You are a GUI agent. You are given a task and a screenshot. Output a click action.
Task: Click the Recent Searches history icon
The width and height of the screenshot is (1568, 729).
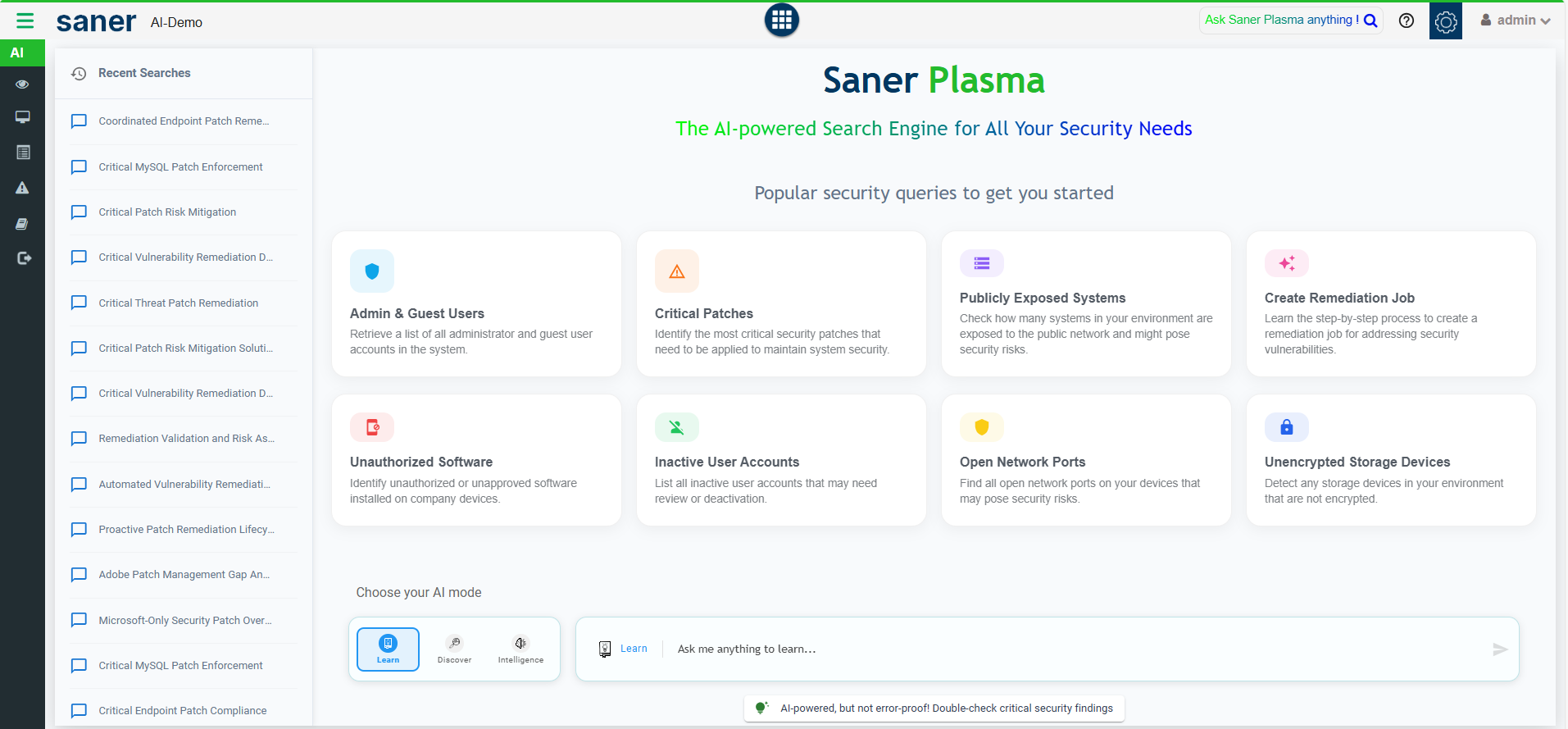click(x=79, y=74)
